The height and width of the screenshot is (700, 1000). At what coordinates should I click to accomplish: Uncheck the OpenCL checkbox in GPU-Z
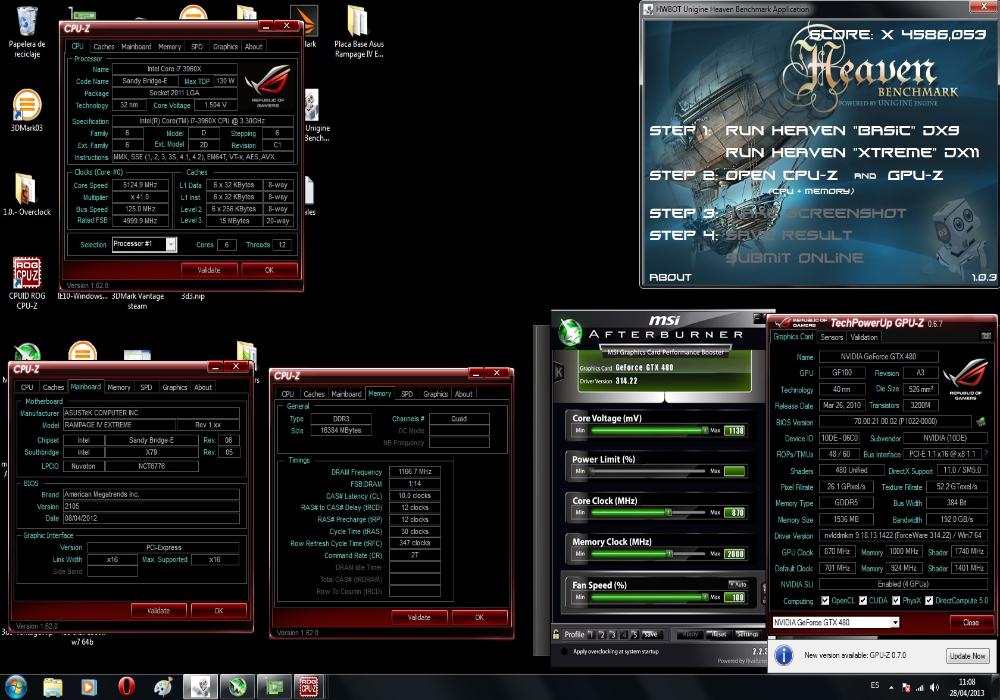click(x=825, y=601)
